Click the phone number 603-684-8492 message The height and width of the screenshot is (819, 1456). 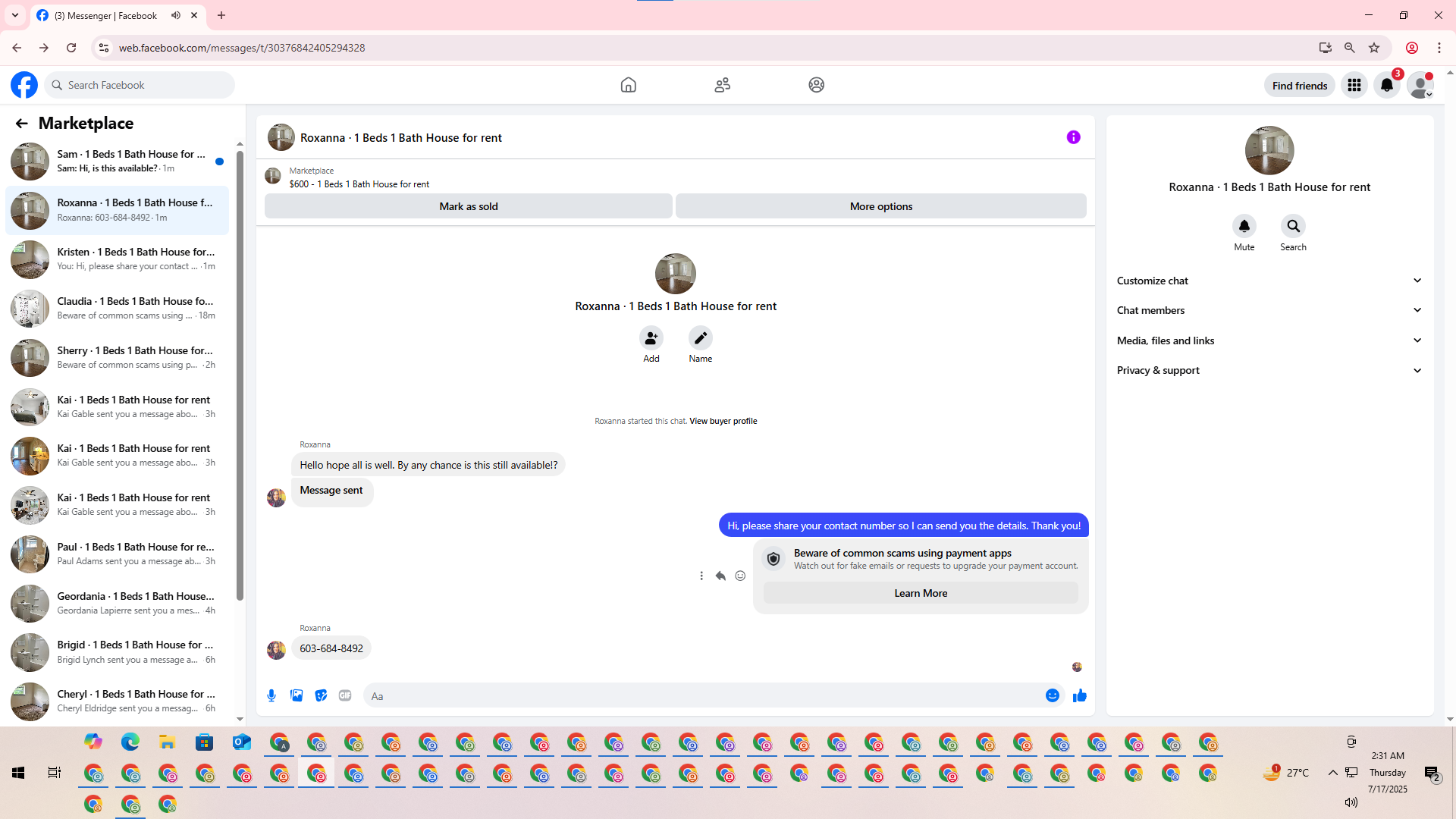click(x=331, y=649)
